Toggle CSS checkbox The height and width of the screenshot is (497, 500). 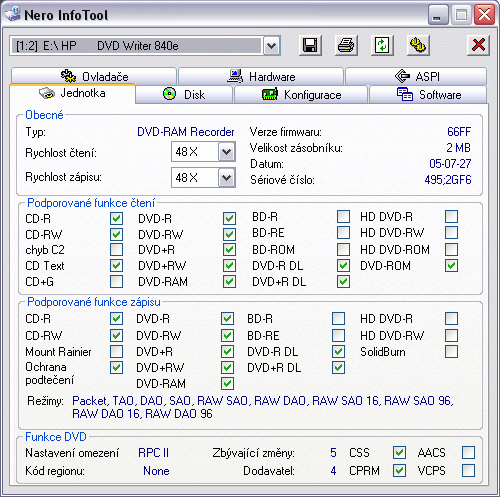399,453
